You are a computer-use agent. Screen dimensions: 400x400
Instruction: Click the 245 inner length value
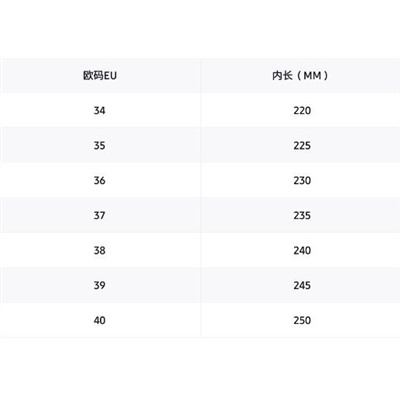point(302,285)
